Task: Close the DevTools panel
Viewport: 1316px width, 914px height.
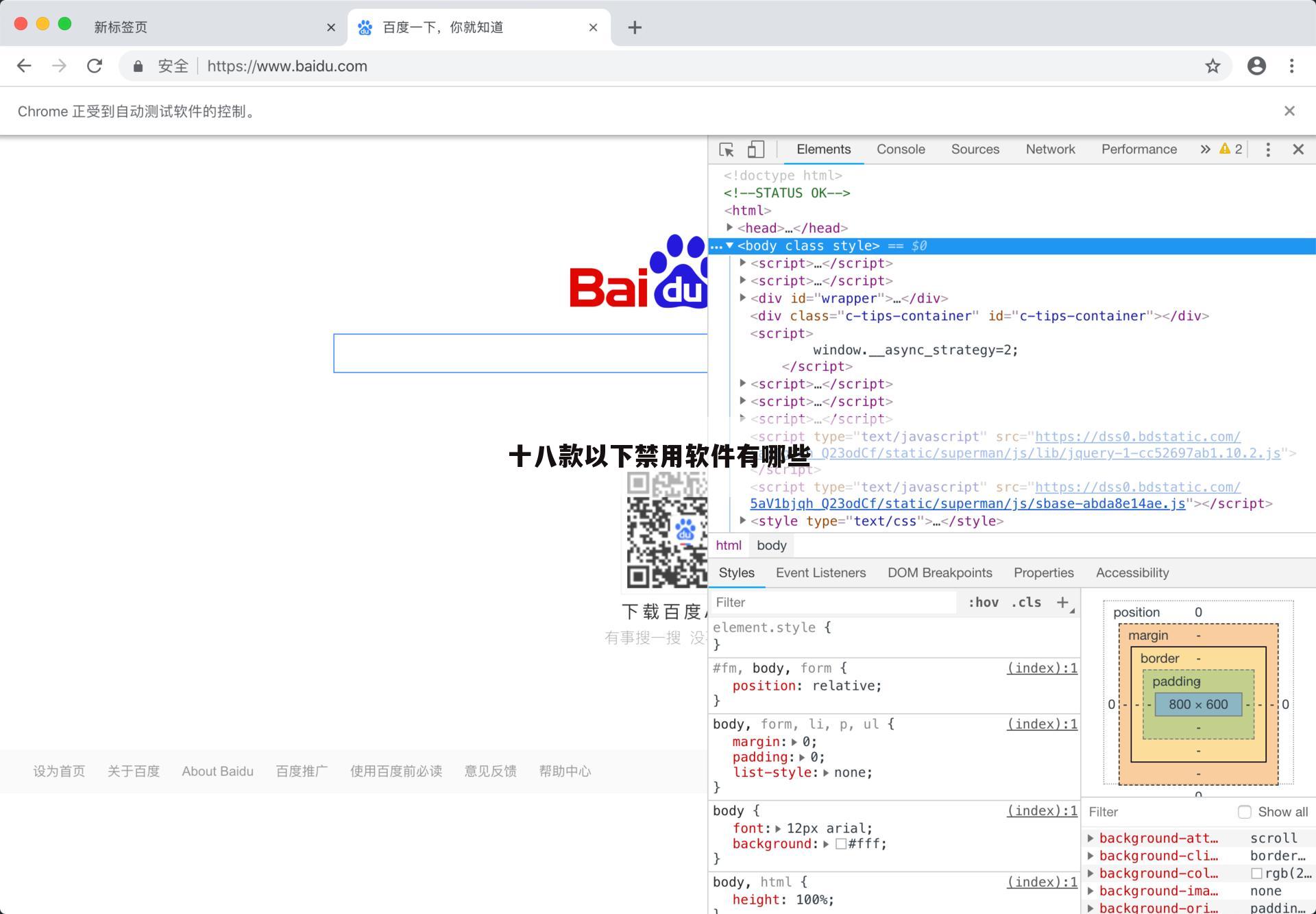Action: click(x=1298, y=149)
